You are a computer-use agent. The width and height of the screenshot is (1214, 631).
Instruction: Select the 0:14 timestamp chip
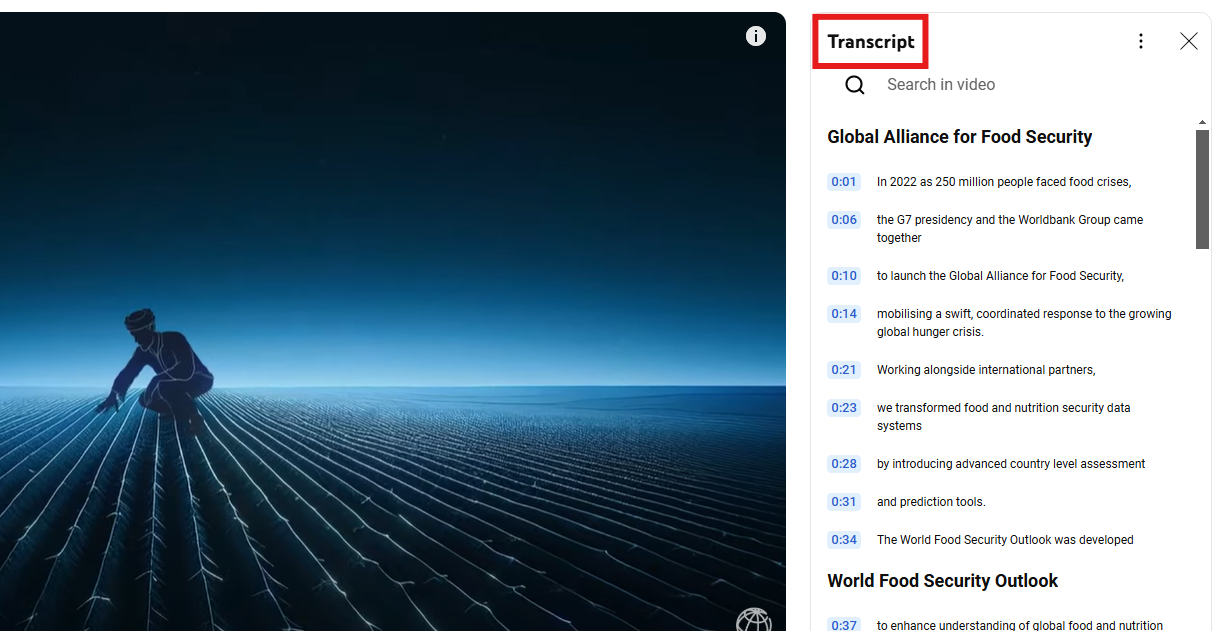(844, 314)
